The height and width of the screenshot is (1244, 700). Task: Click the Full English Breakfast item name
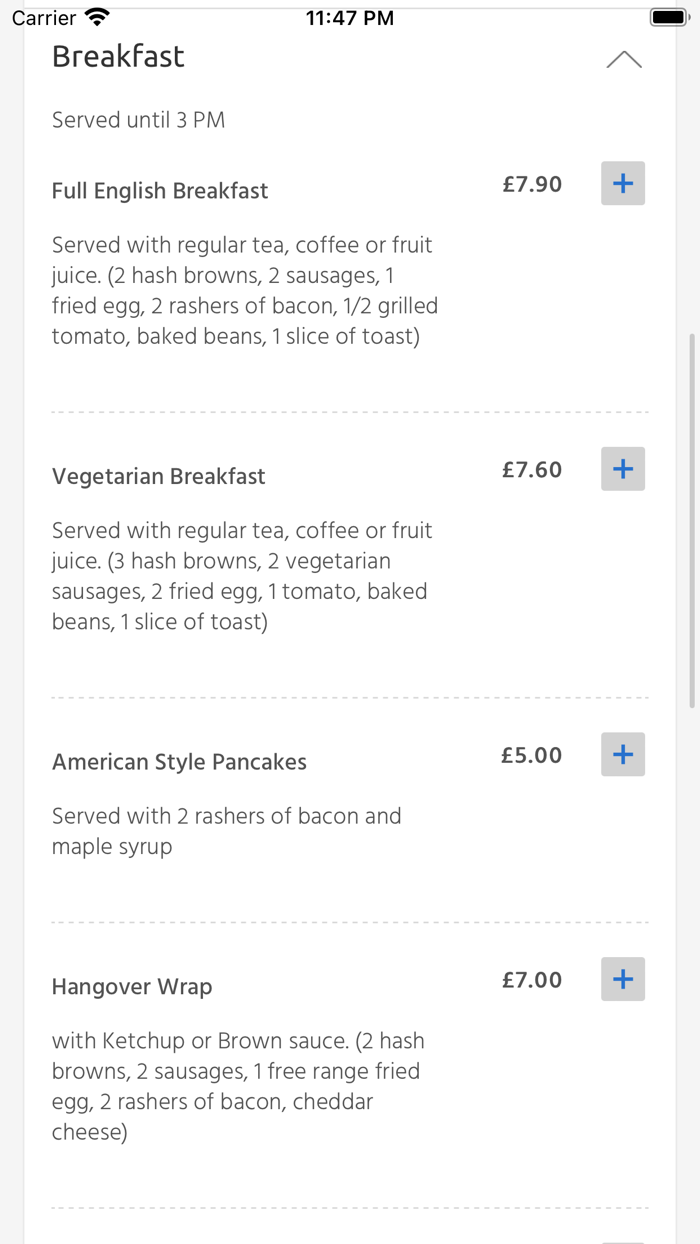tap(159, 190)
